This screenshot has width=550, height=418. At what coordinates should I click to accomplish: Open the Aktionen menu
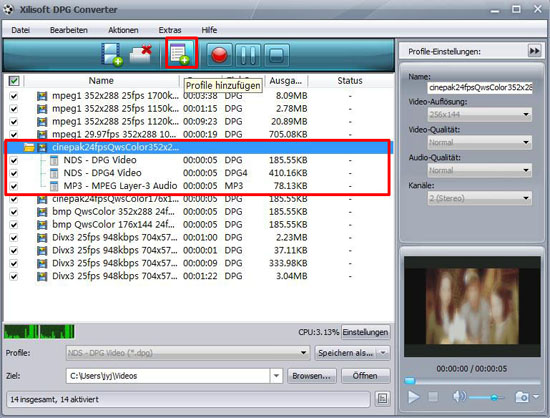(x=123, y=30)
